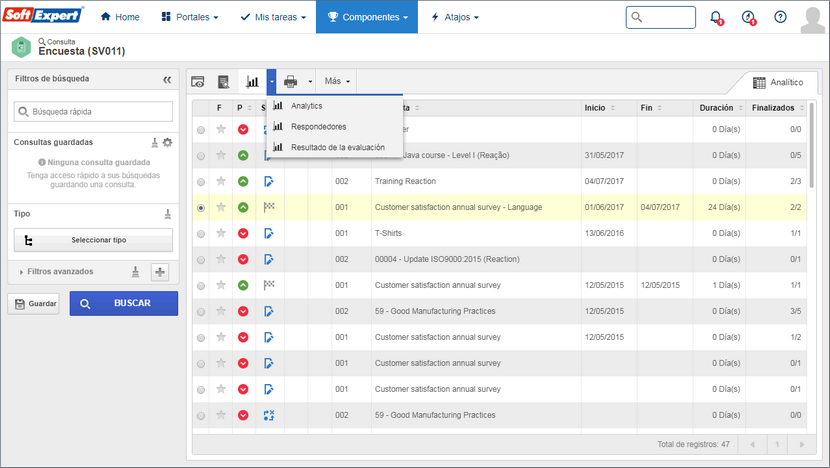Screen dimensions: 830x468
Task: Expand Filtros avanzados section
Action: (x=56, y=272)
